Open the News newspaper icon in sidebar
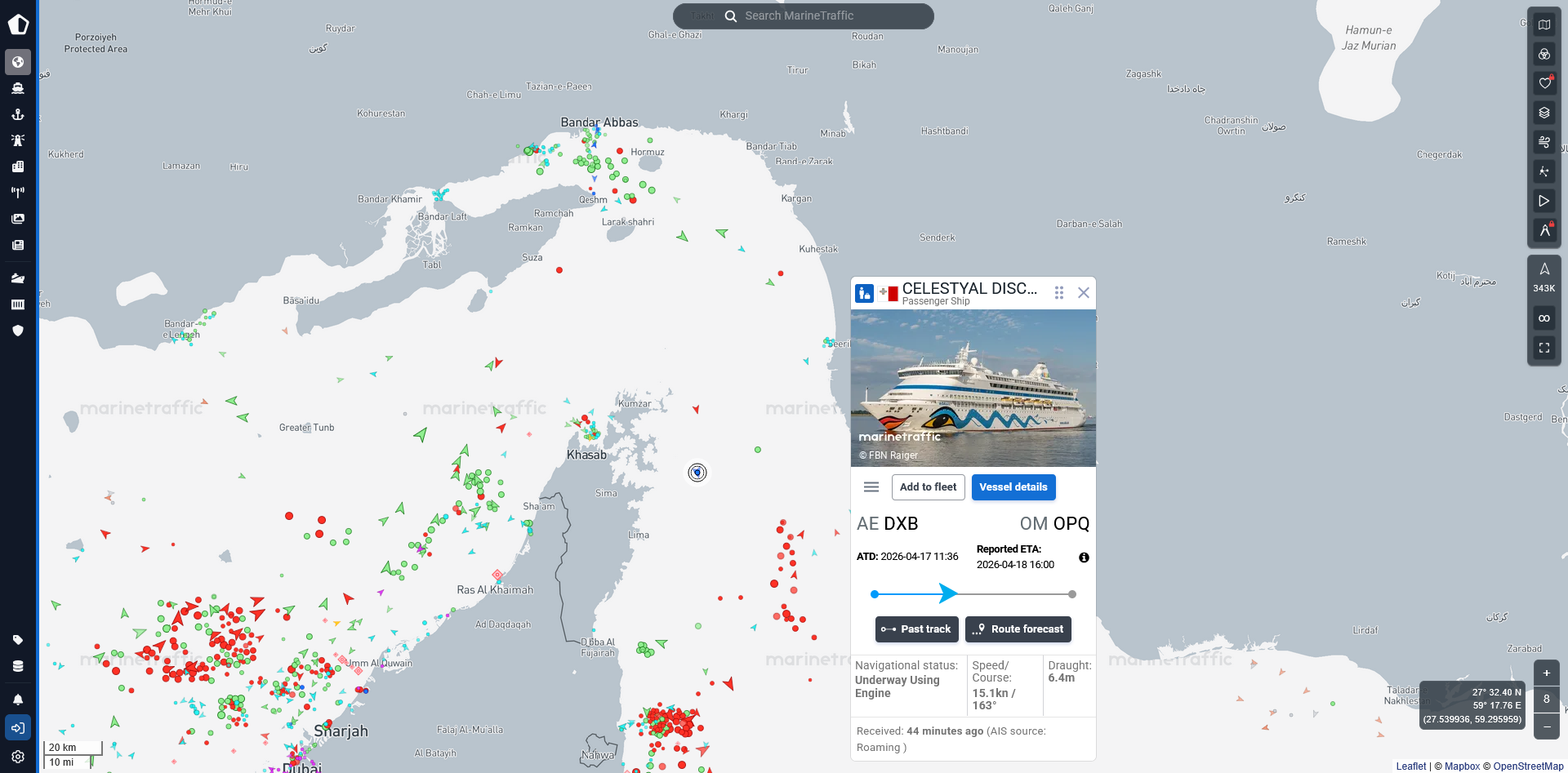 (18, 245)
